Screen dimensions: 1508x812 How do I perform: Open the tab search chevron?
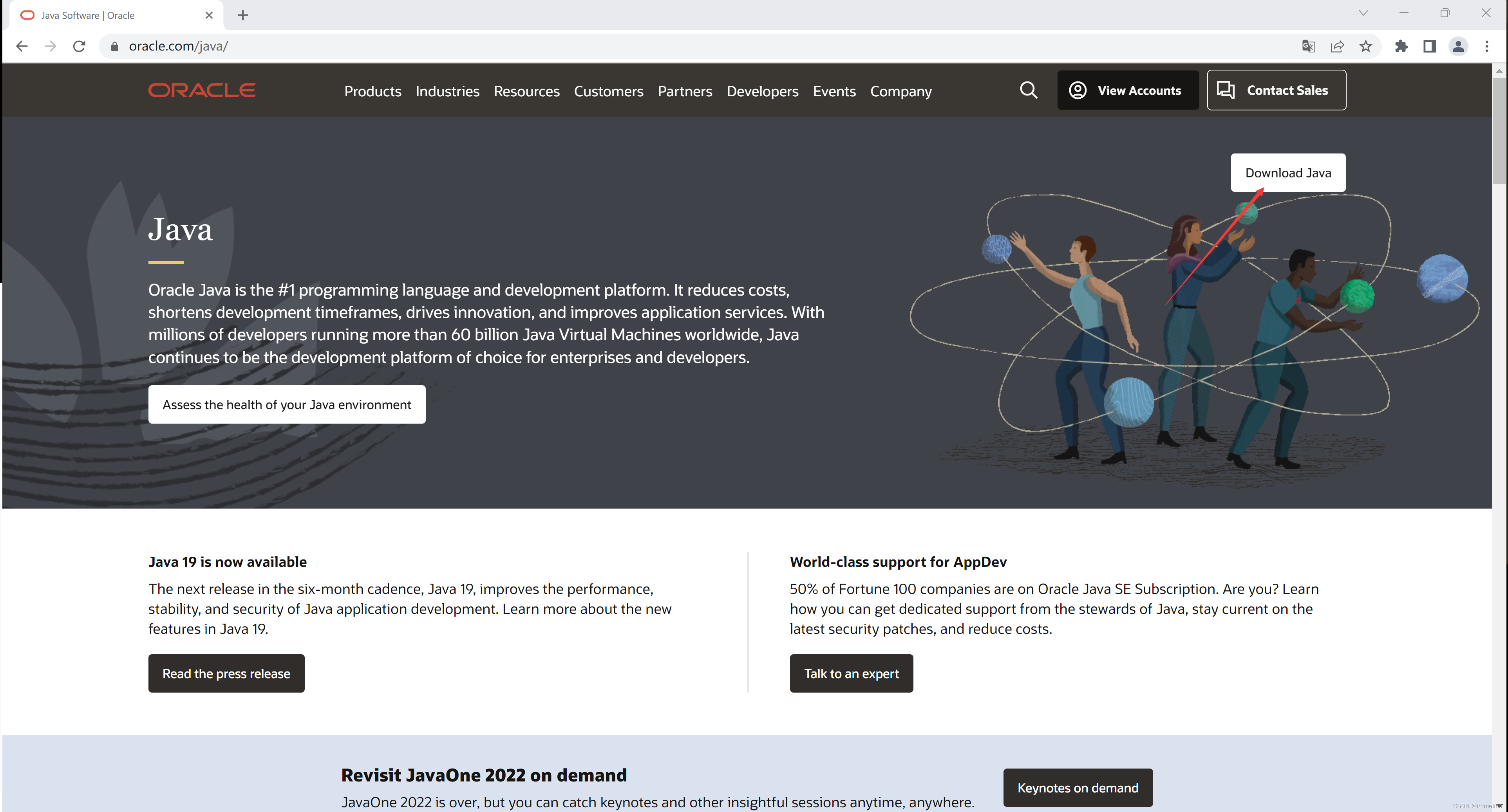[1363, 13]
